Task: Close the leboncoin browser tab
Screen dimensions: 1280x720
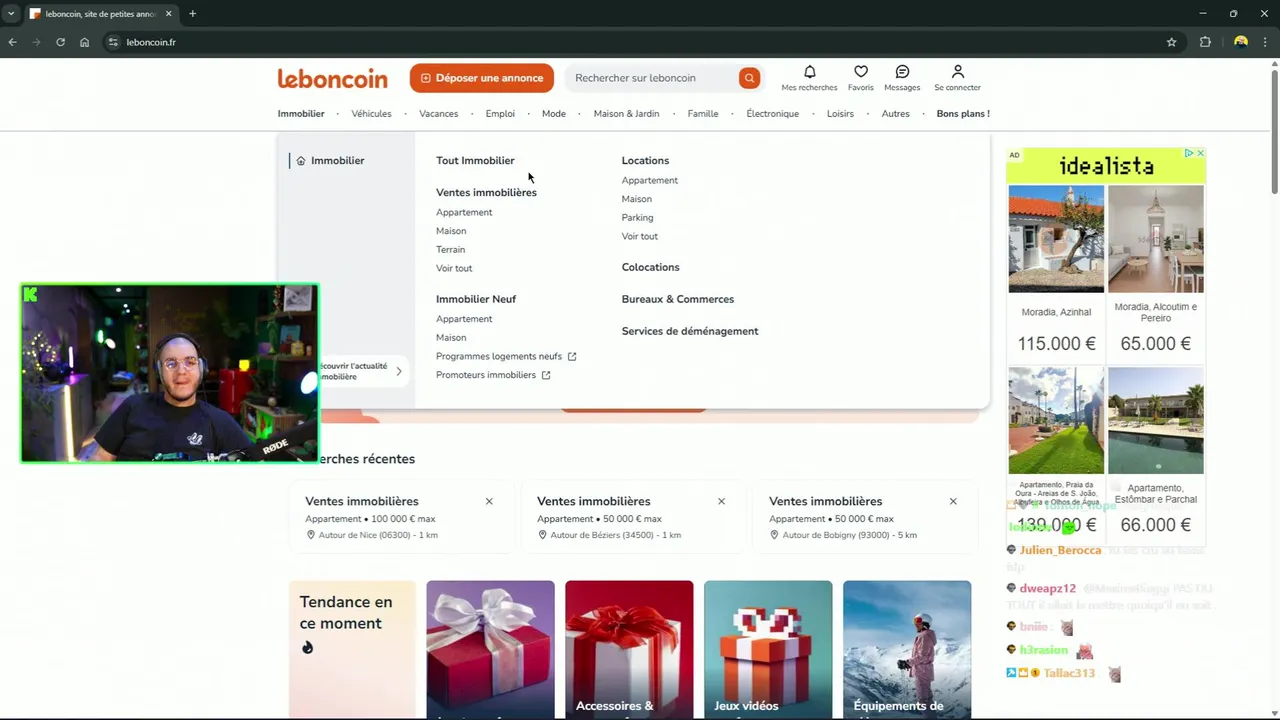Action: pos(169,14)
